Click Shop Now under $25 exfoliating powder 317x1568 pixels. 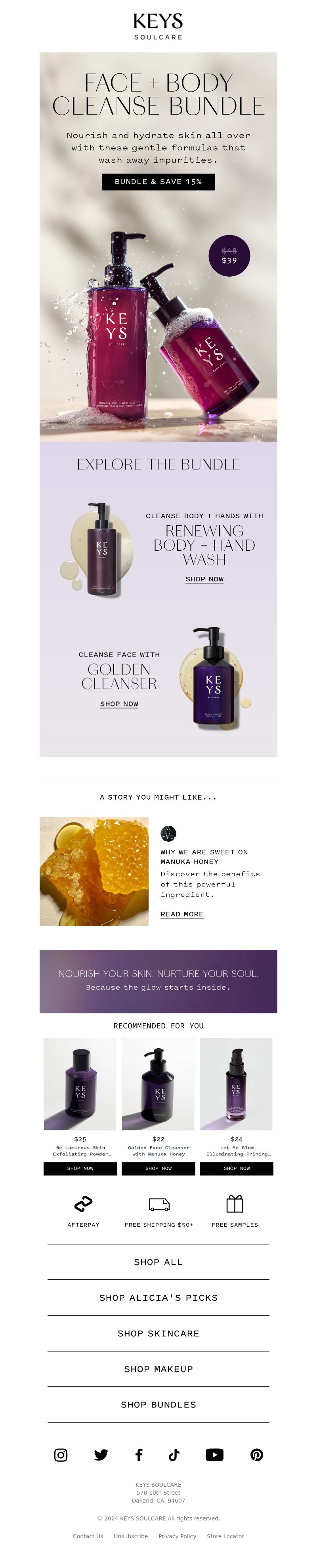[80, 1168]
